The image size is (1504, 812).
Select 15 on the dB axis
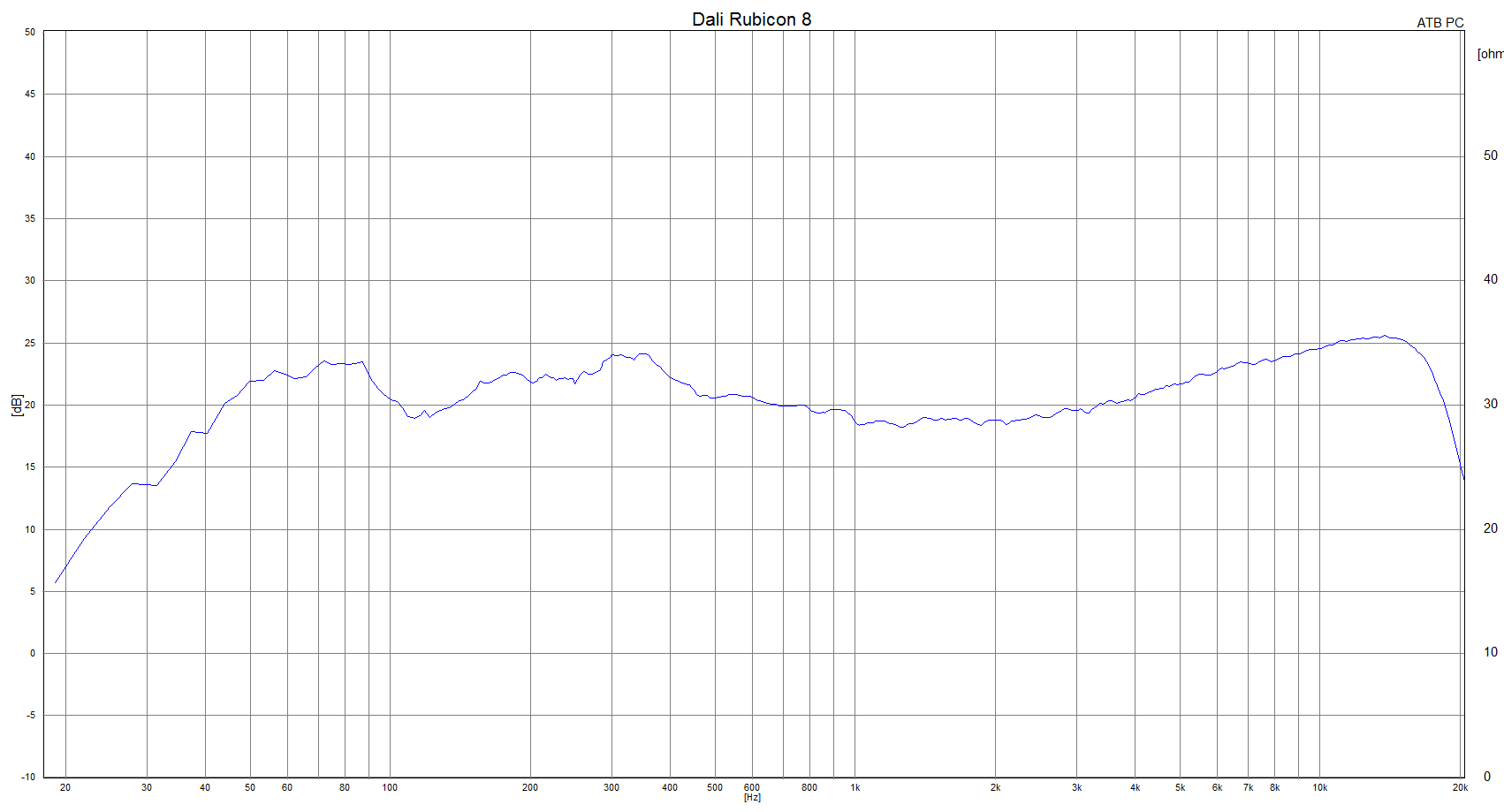[x=30, y=467]
